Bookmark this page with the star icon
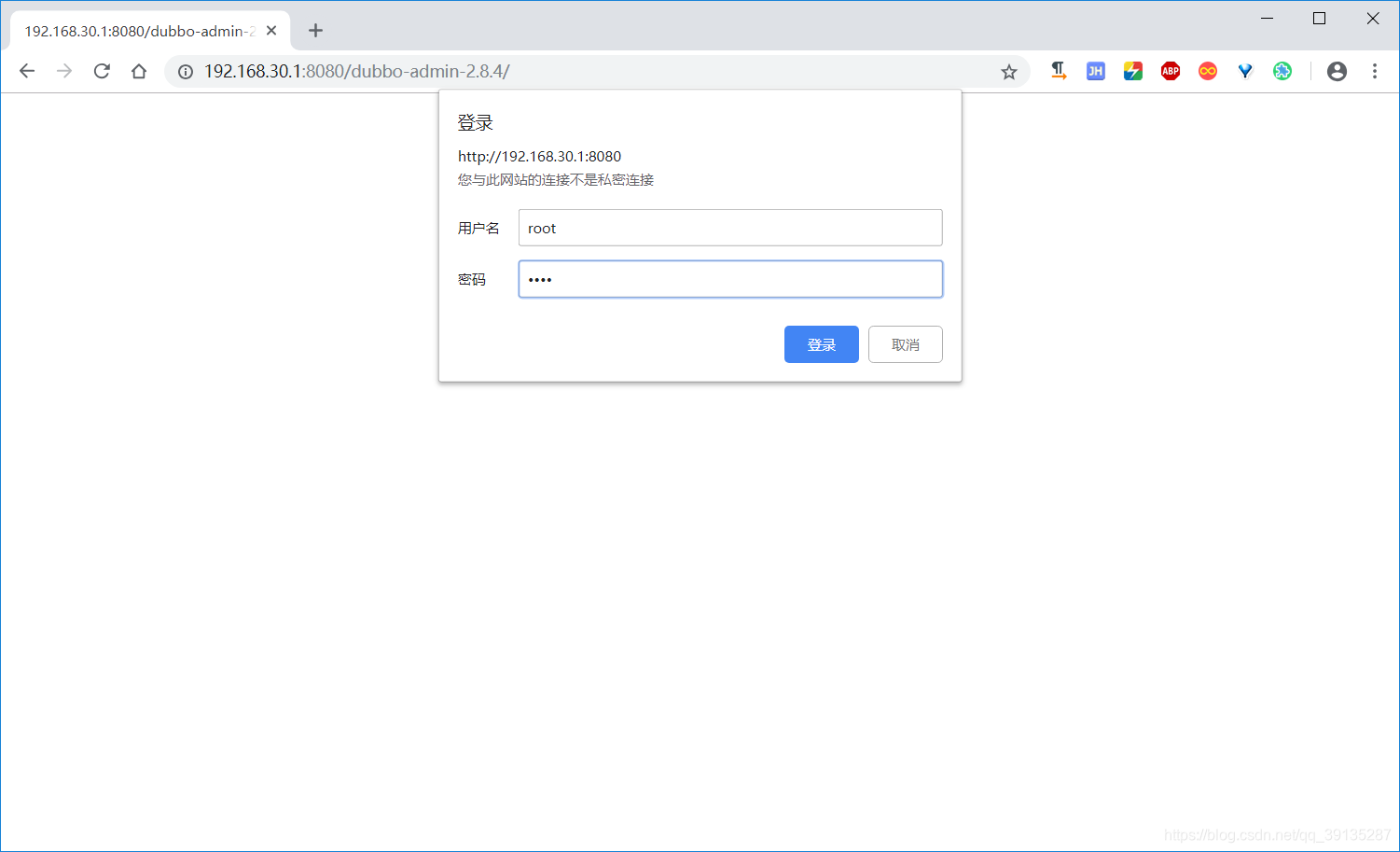 click(x=1009, y=72)
